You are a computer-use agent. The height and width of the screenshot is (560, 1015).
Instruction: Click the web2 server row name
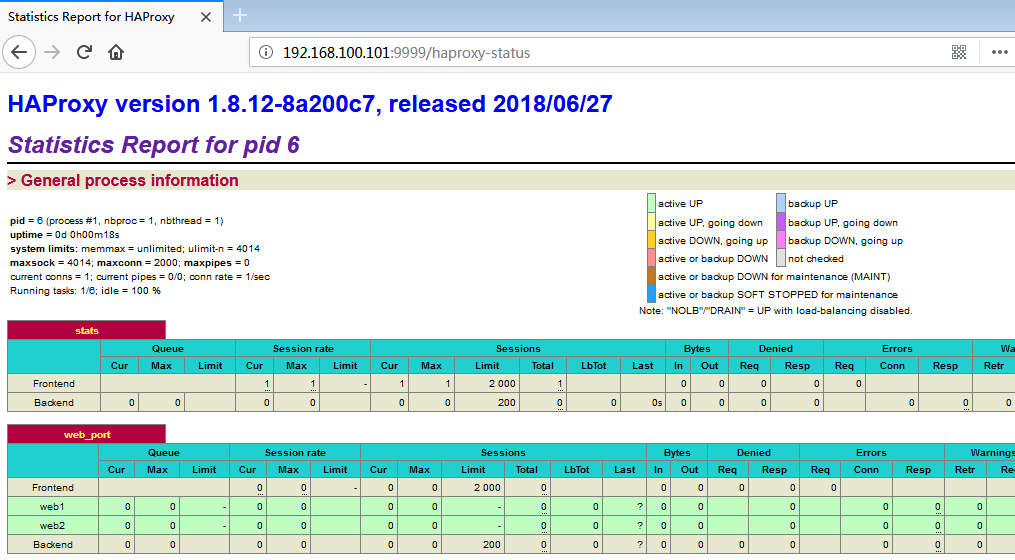(52, 525)
